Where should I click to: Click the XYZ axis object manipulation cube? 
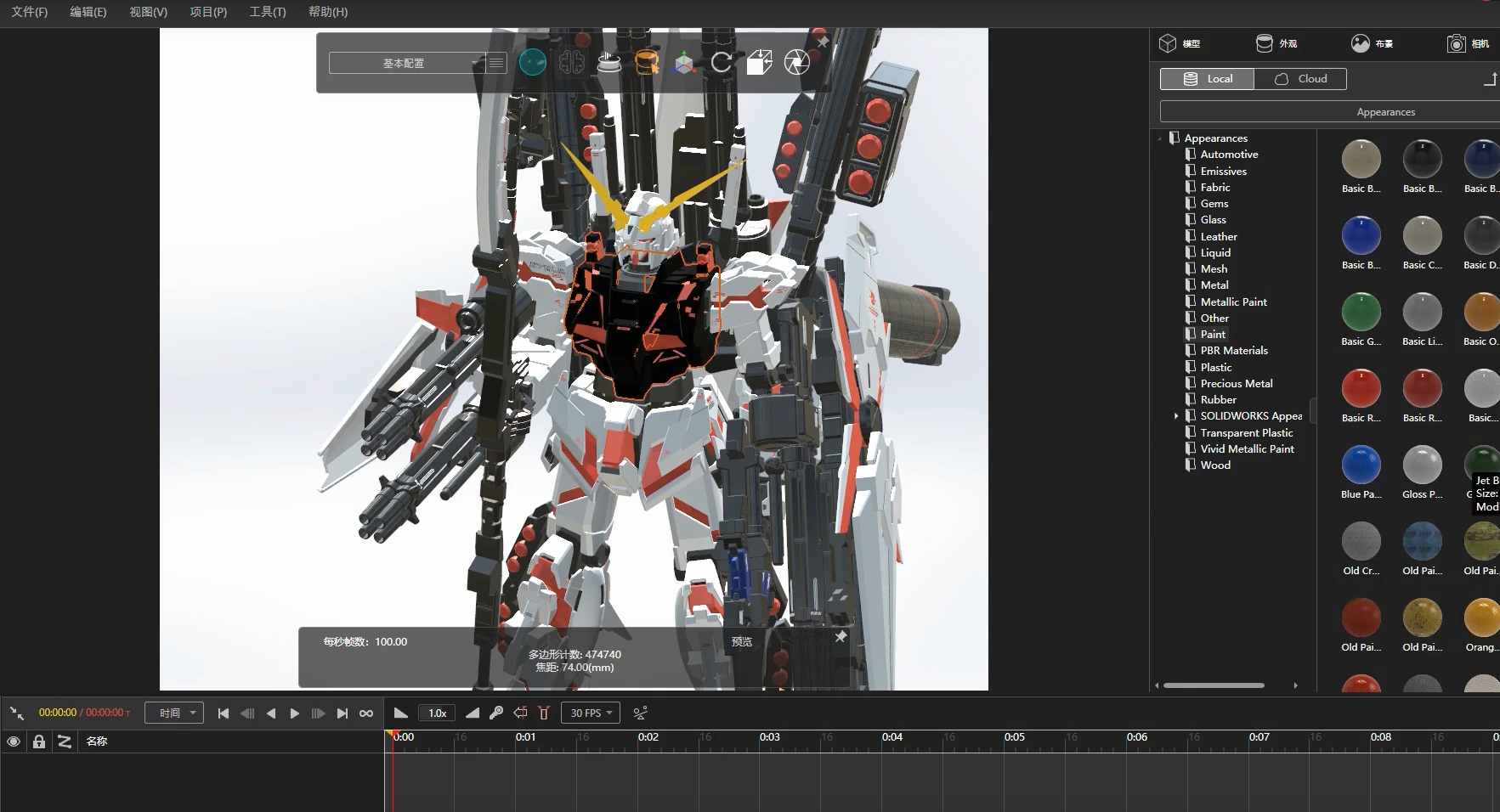(684, 62)
